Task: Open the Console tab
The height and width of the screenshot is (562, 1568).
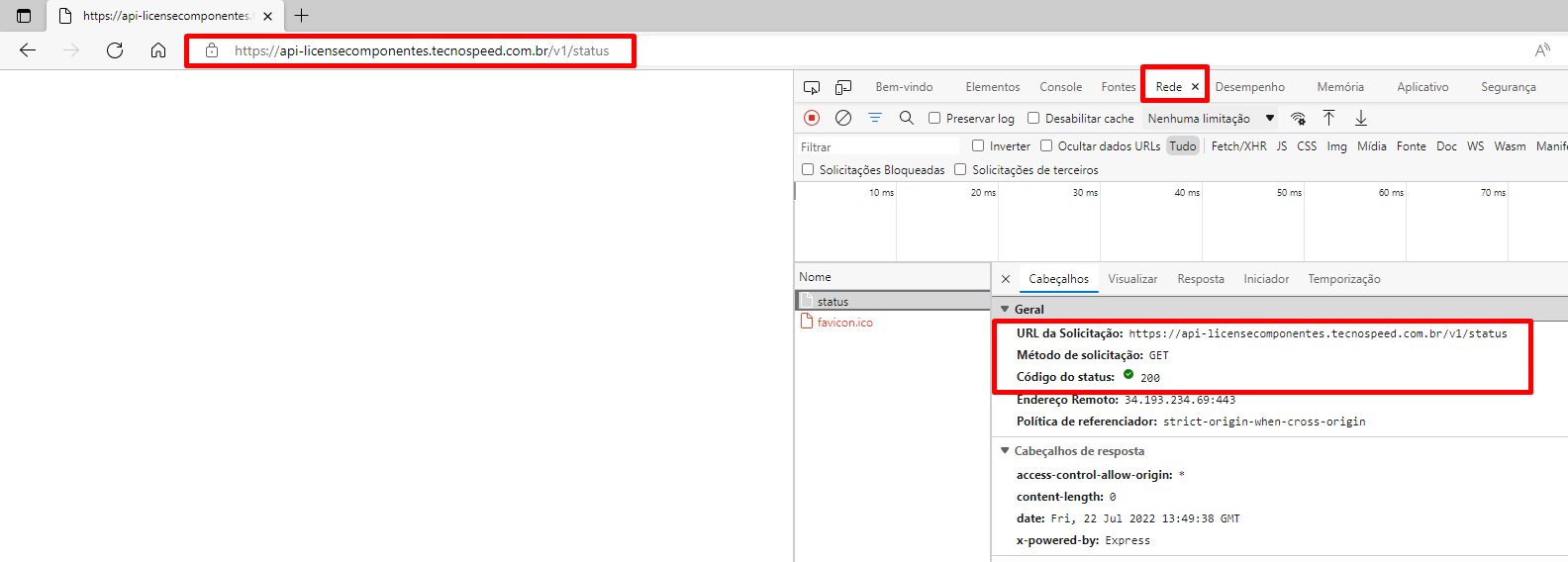Action: pos(1061,87)
